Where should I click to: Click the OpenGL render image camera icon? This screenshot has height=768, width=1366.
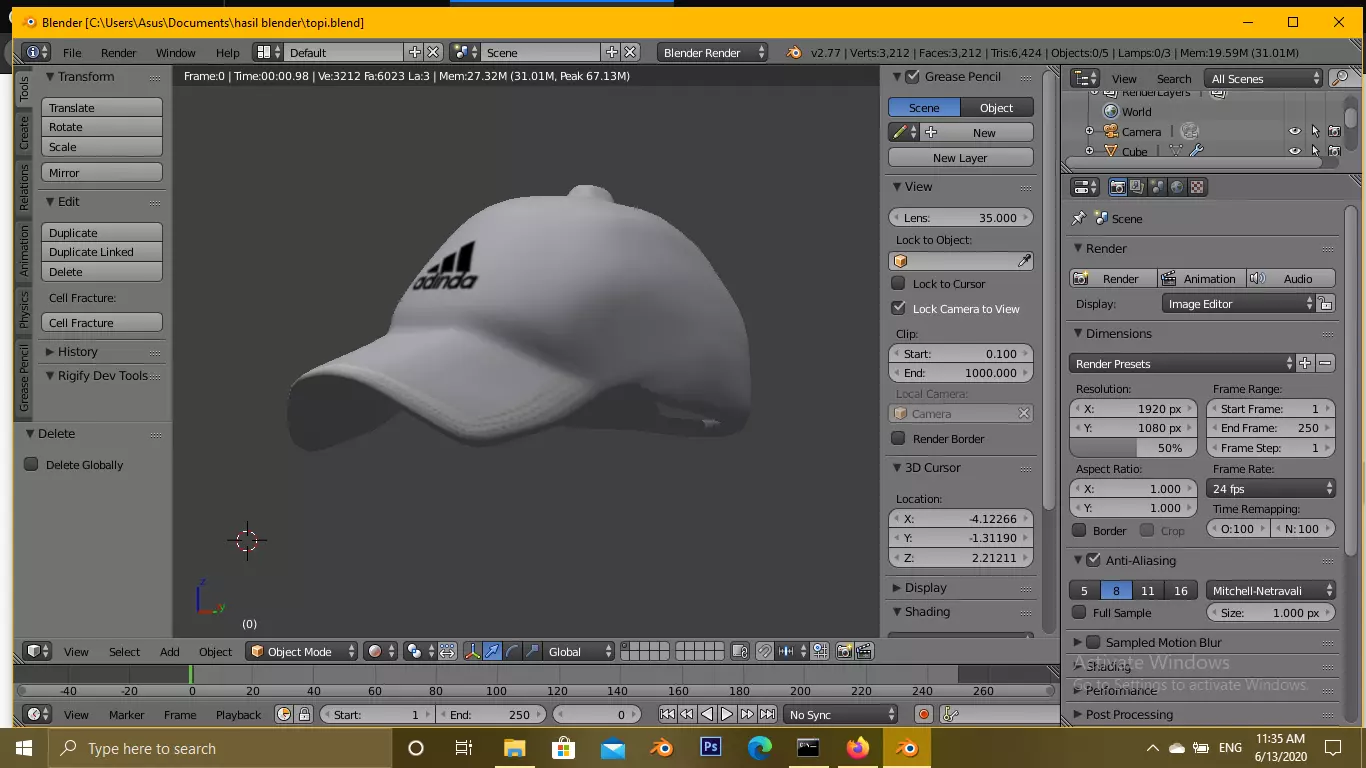845,651
